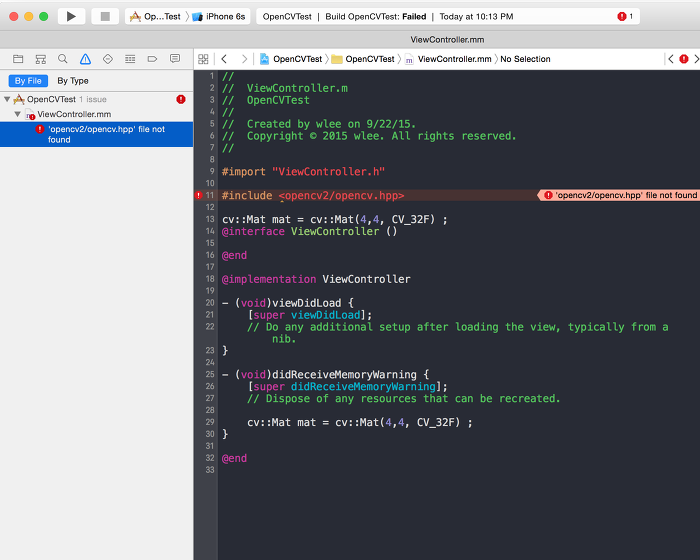Screen dimensions: 700x560
Task: Open the test navigator diamond icon
Action: point(108,59)
